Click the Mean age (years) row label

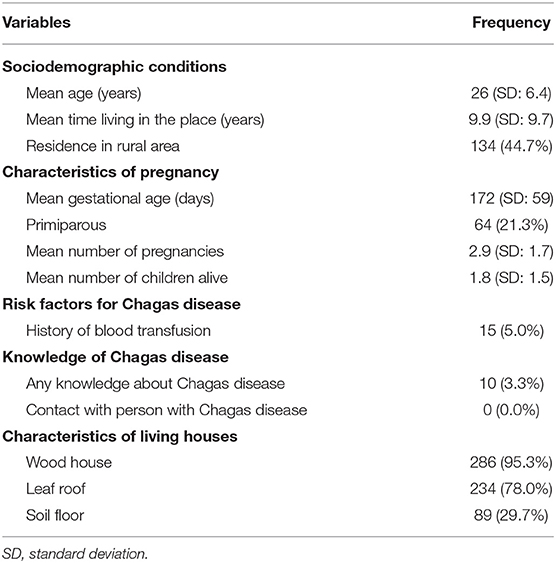[83, 93]
